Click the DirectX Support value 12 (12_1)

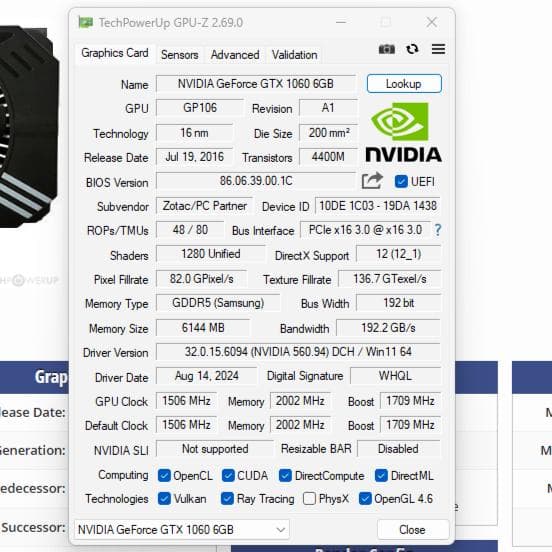tap(399, 254)
